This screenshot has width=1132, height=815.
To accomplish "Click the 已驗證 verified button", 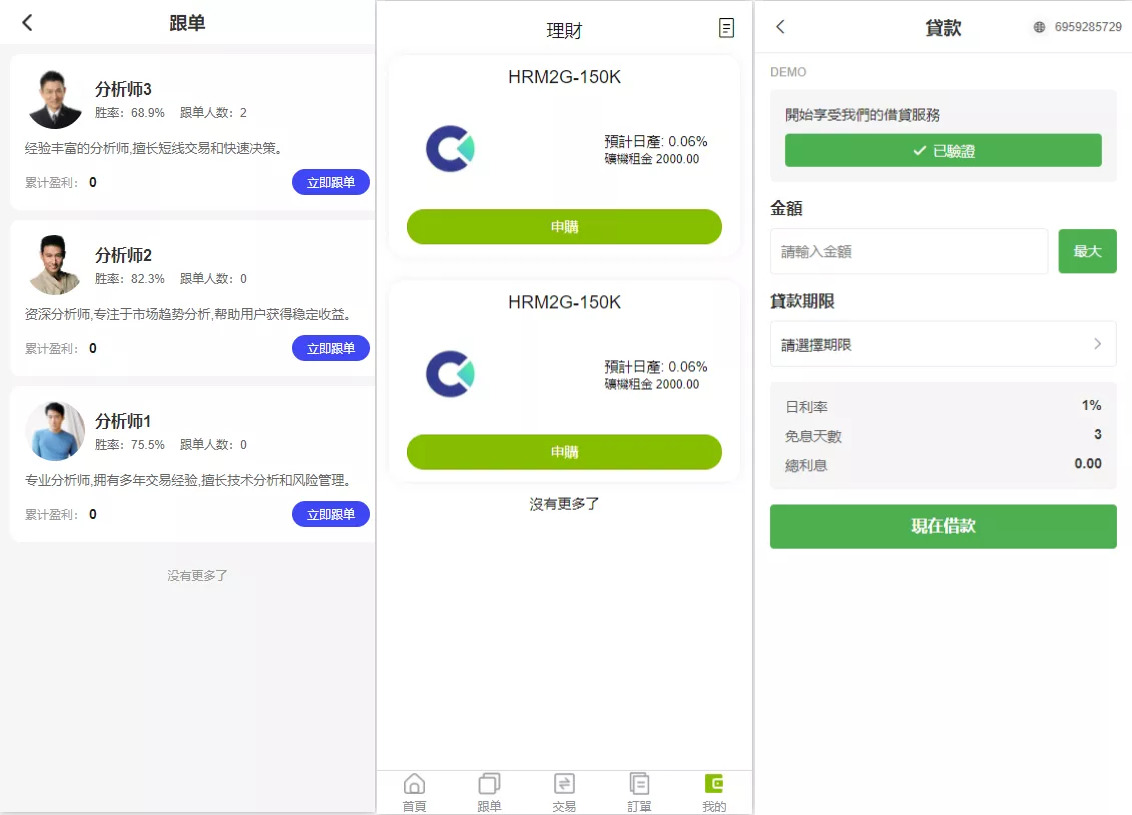I will pyautogui.click(x=942, y=150).
